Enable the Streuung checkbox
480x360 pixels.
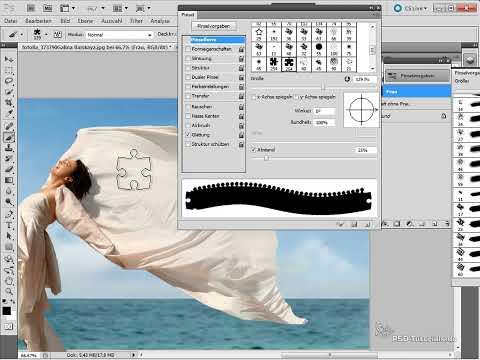[x=188, y=58]
